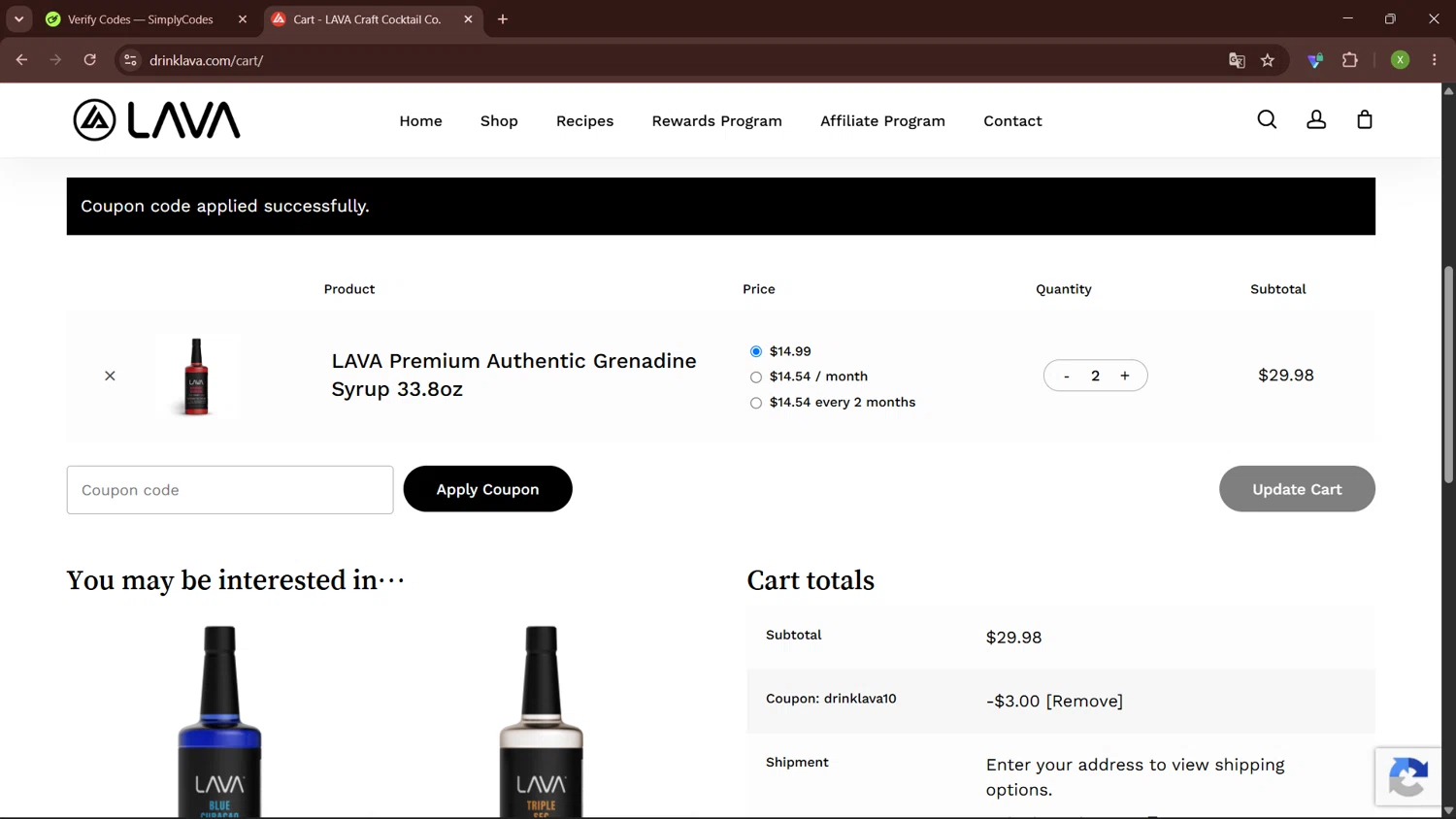Open the Contact menu item
The width and height of the screenshot is (1456, 819).
(1012, 121)
